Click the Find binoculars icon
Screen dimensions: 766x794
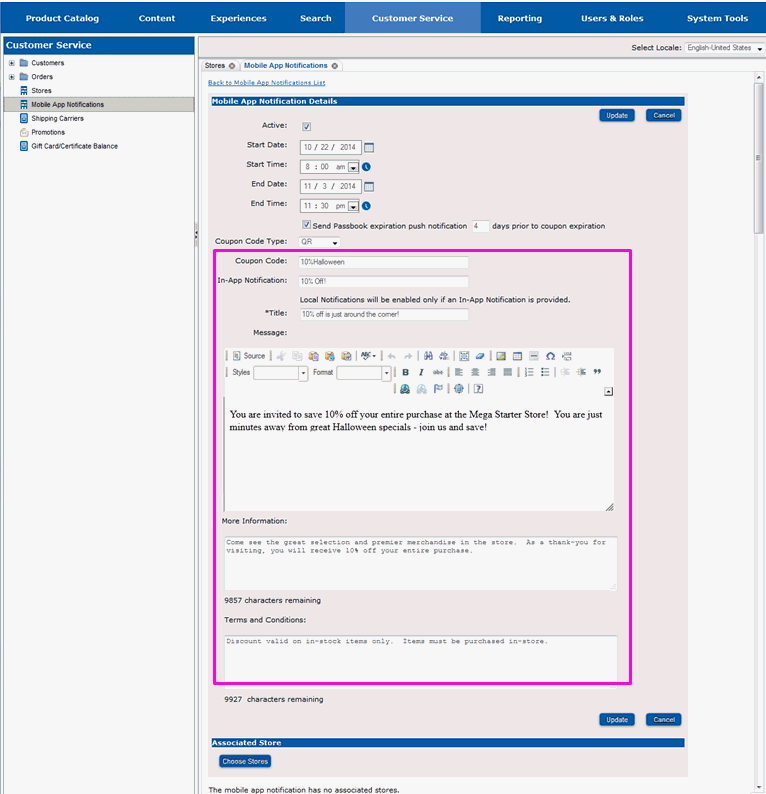[x=428, y=356]
